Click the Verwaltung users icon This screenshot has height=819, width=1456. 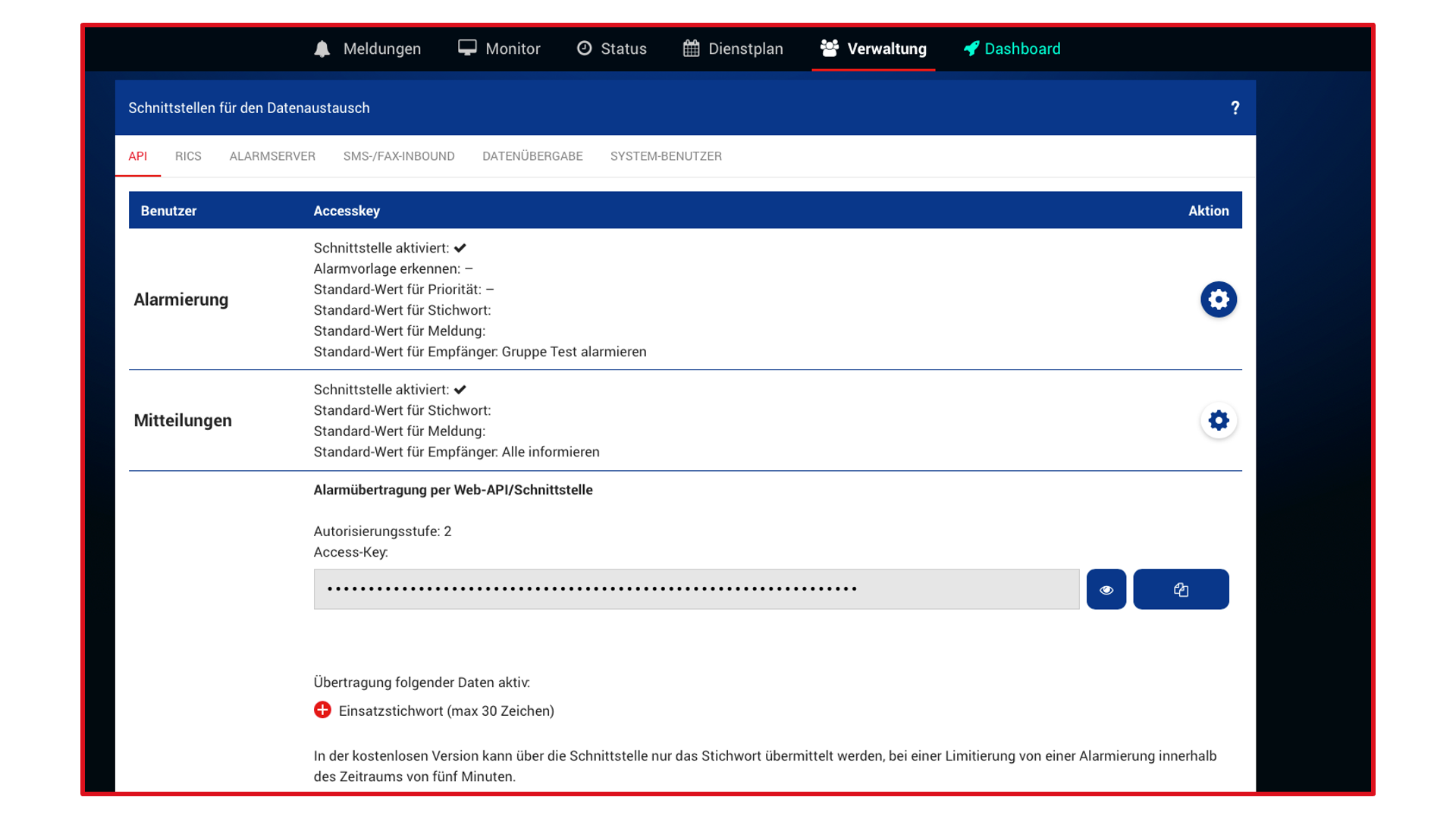(829, 48)
